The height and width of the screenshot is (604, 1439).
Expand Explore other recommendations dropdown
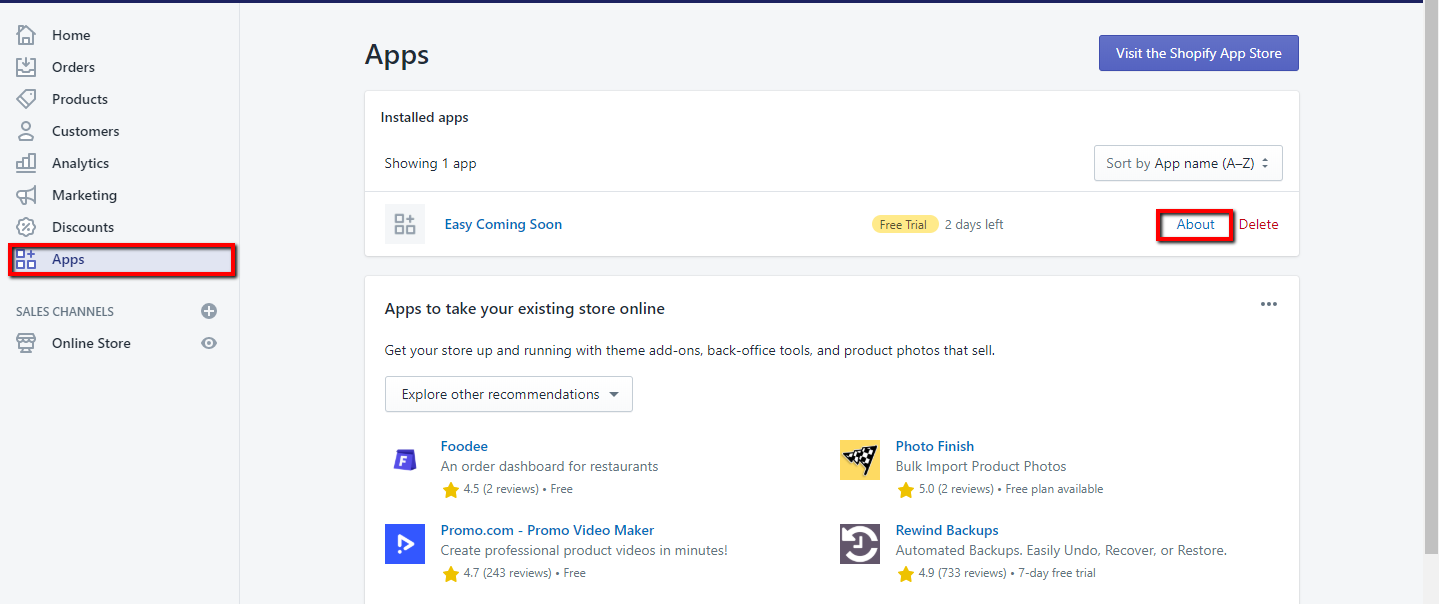[509, 394]
